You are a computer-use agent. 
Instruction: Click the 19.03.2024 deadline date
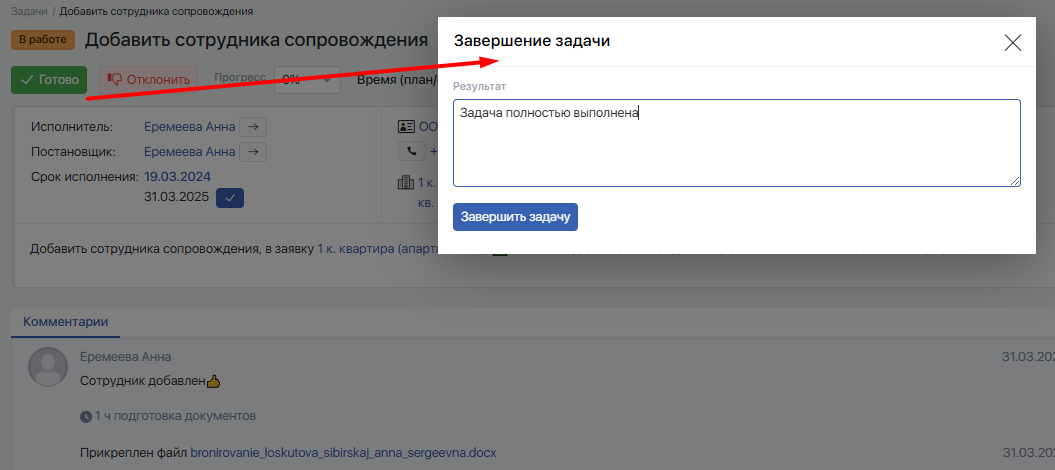coord(178,177)
